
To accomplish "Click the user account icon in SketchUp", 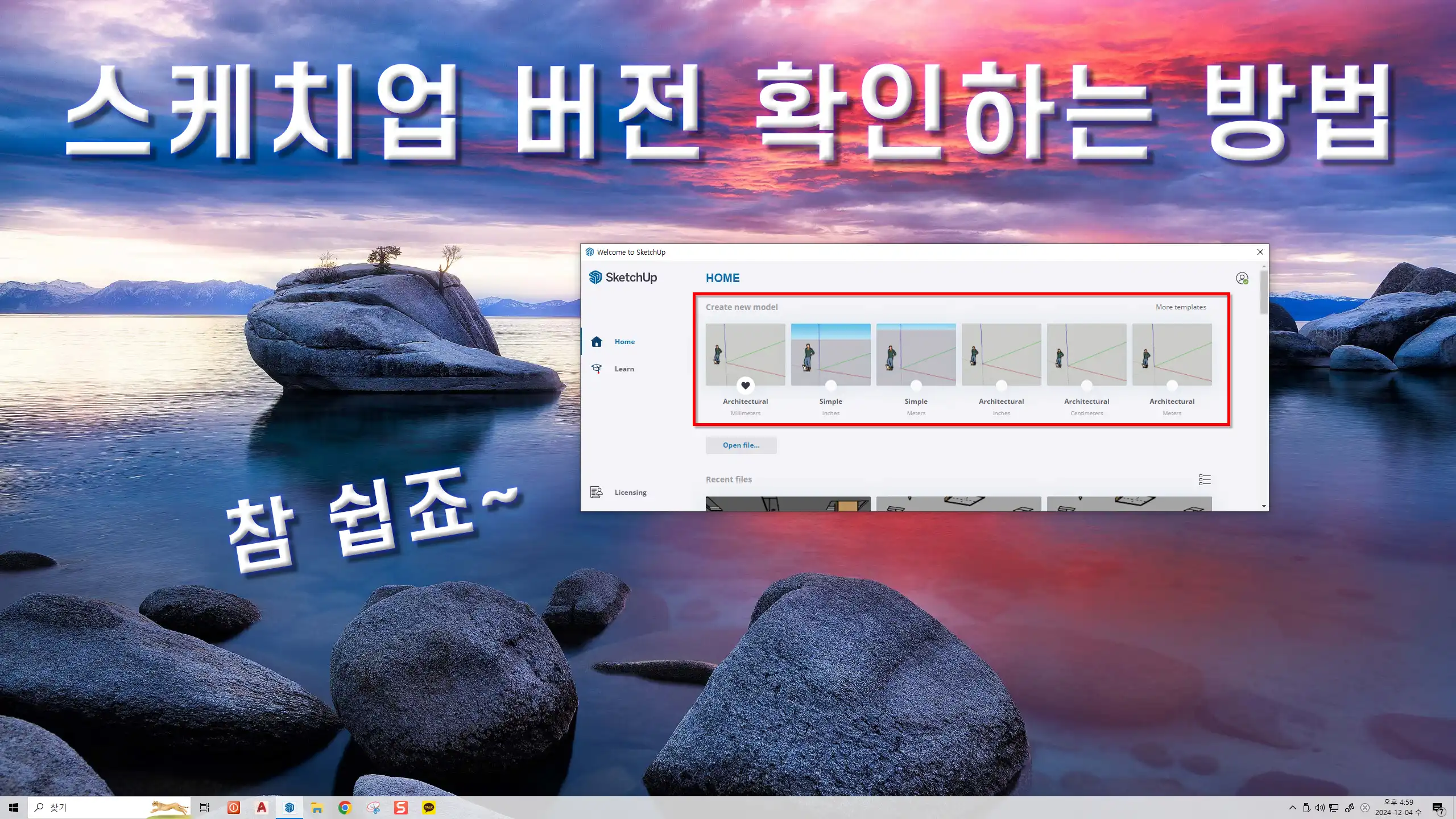I will click(1242, 278).
